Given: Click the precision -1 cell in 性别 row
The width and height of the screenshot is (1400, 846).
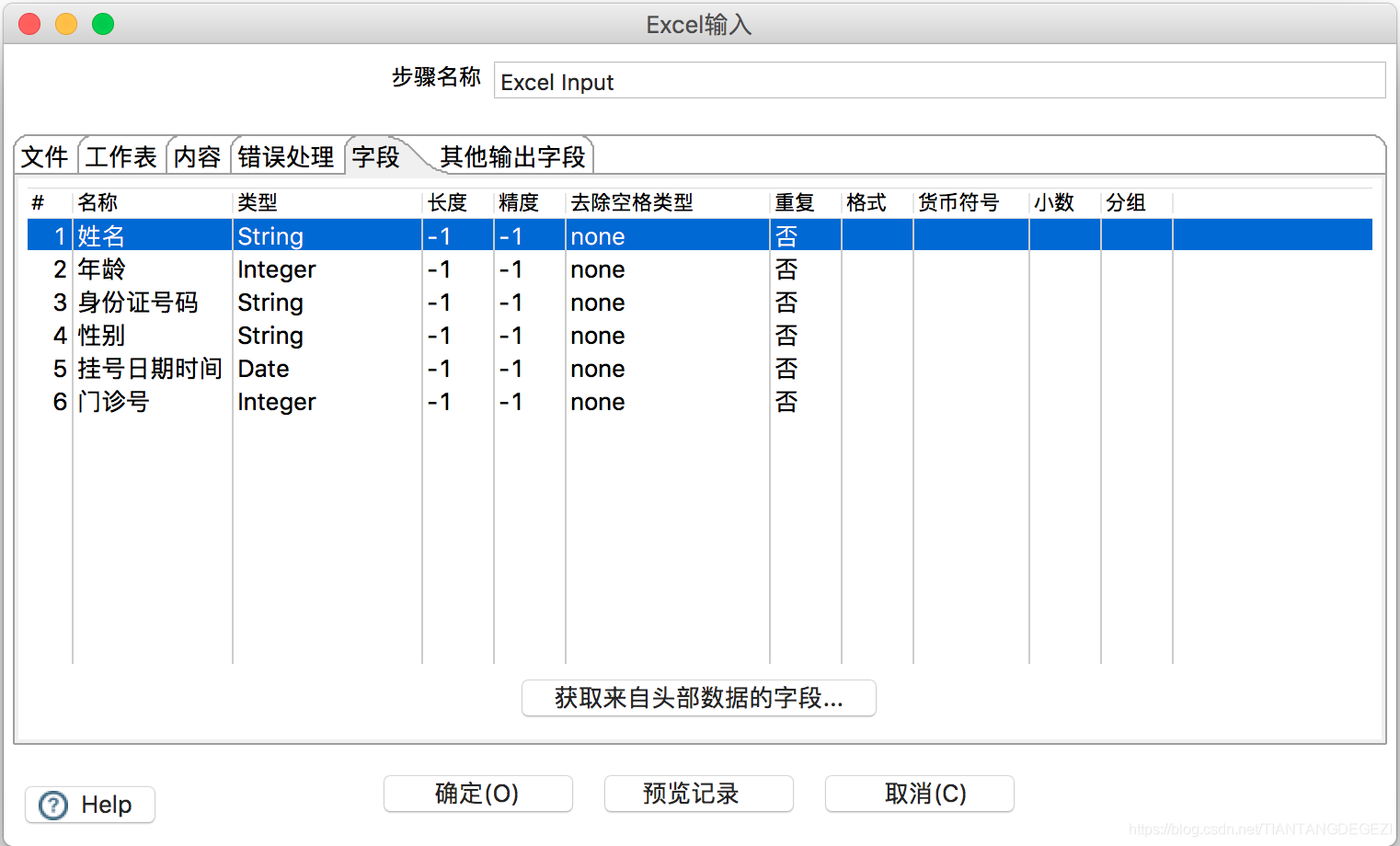Looking at the screenshot, I should pyautogui.click(x=529, y=336).
